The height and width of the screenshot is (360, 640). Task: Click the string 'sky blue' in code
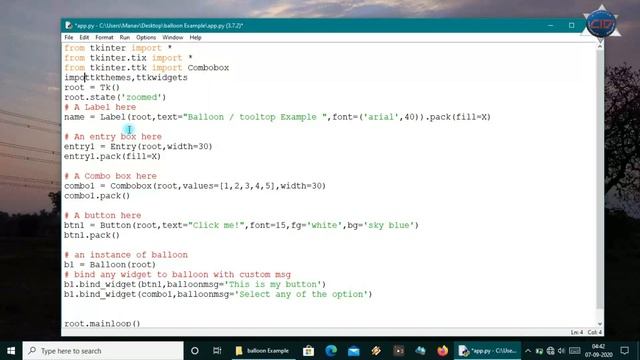pyautogui.click(x=389, y=225)
